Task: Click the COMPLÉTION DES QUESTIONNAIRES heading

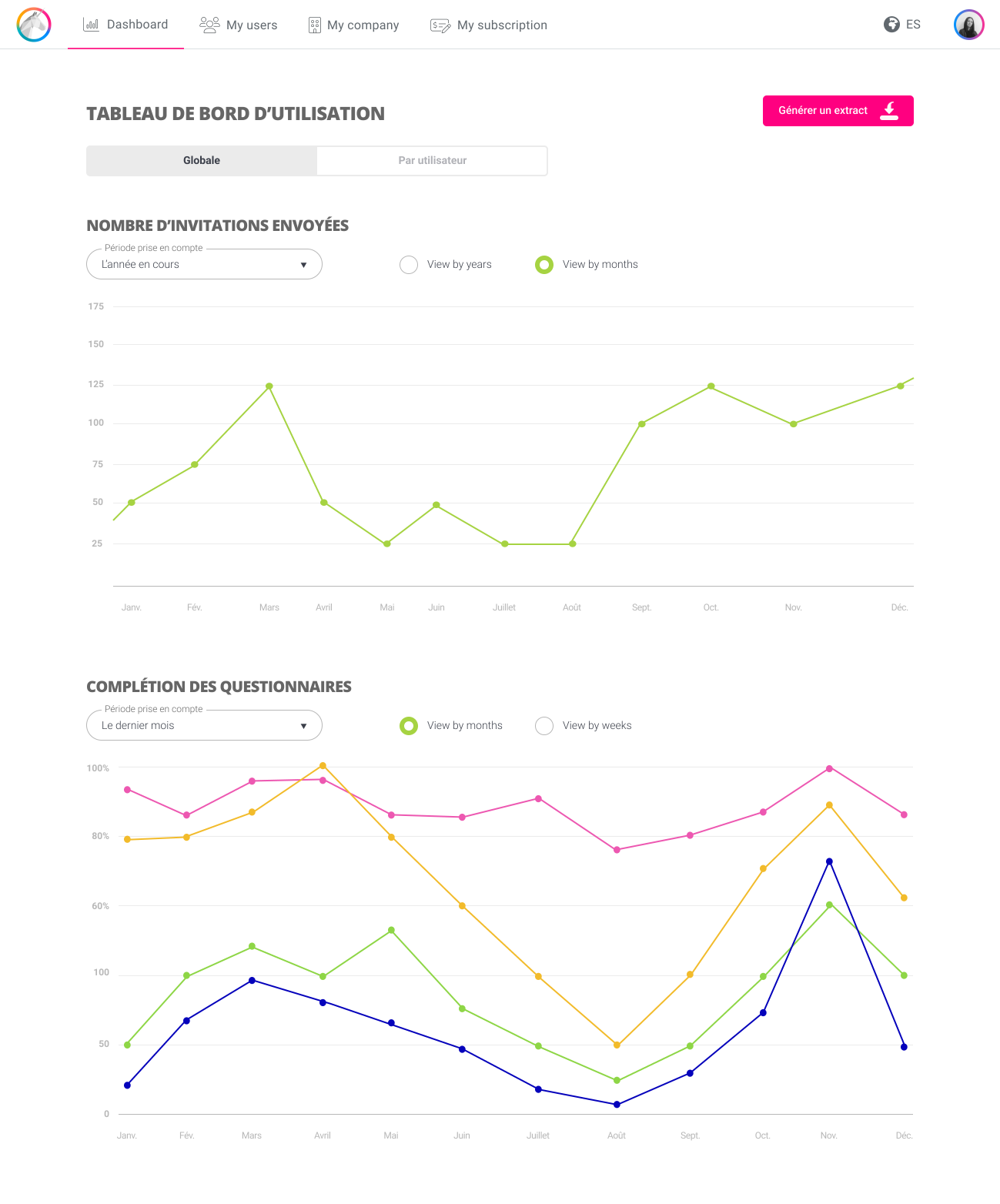Action: tap(219, 687)
